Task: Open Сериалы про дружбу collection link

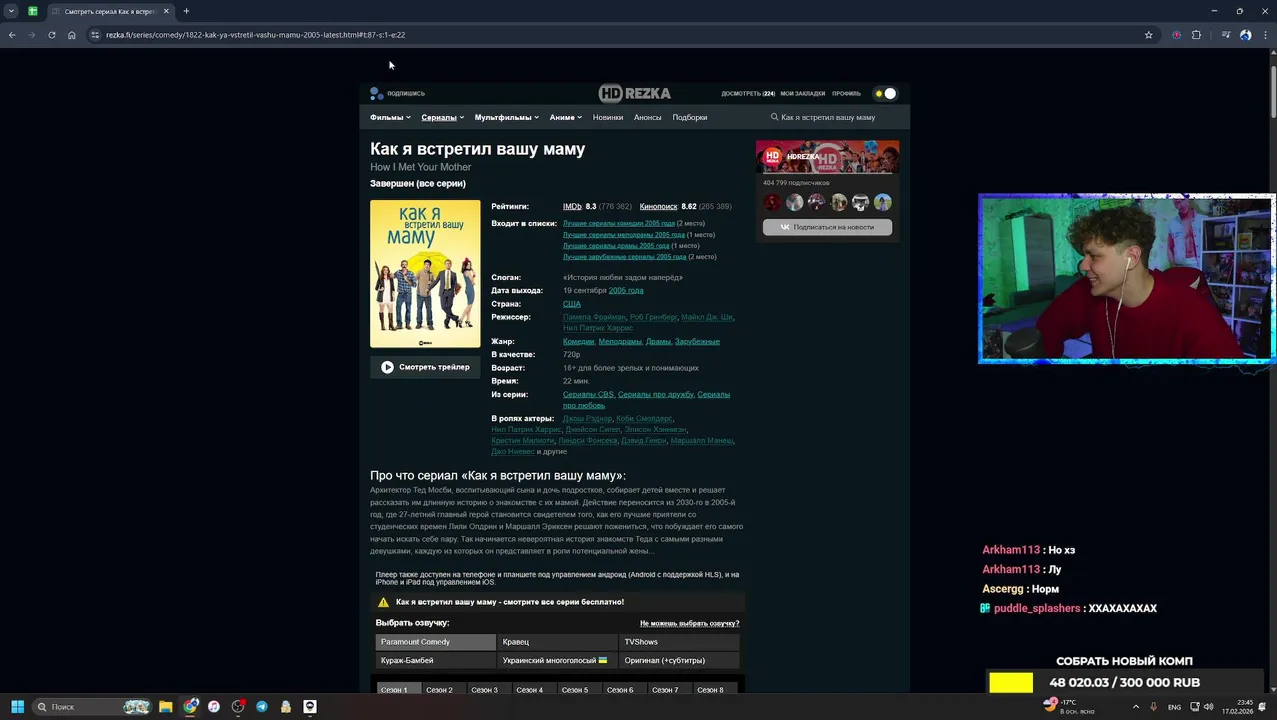Action: 656,394
